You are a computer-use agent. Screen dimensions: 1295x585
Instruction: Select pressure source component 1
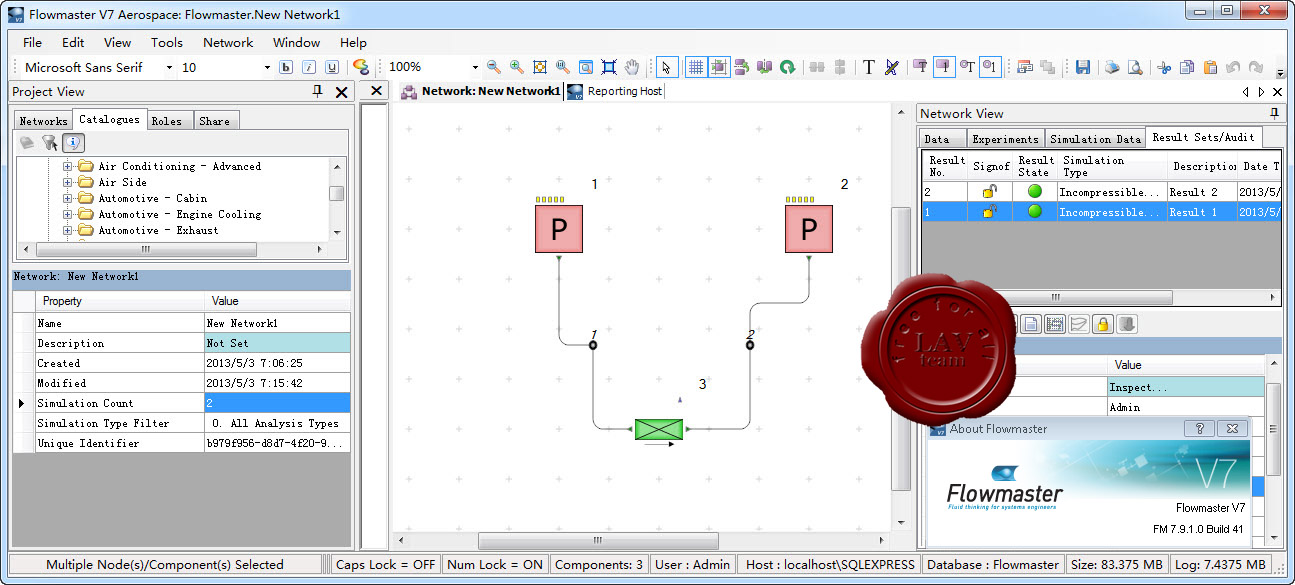[559, 229]
